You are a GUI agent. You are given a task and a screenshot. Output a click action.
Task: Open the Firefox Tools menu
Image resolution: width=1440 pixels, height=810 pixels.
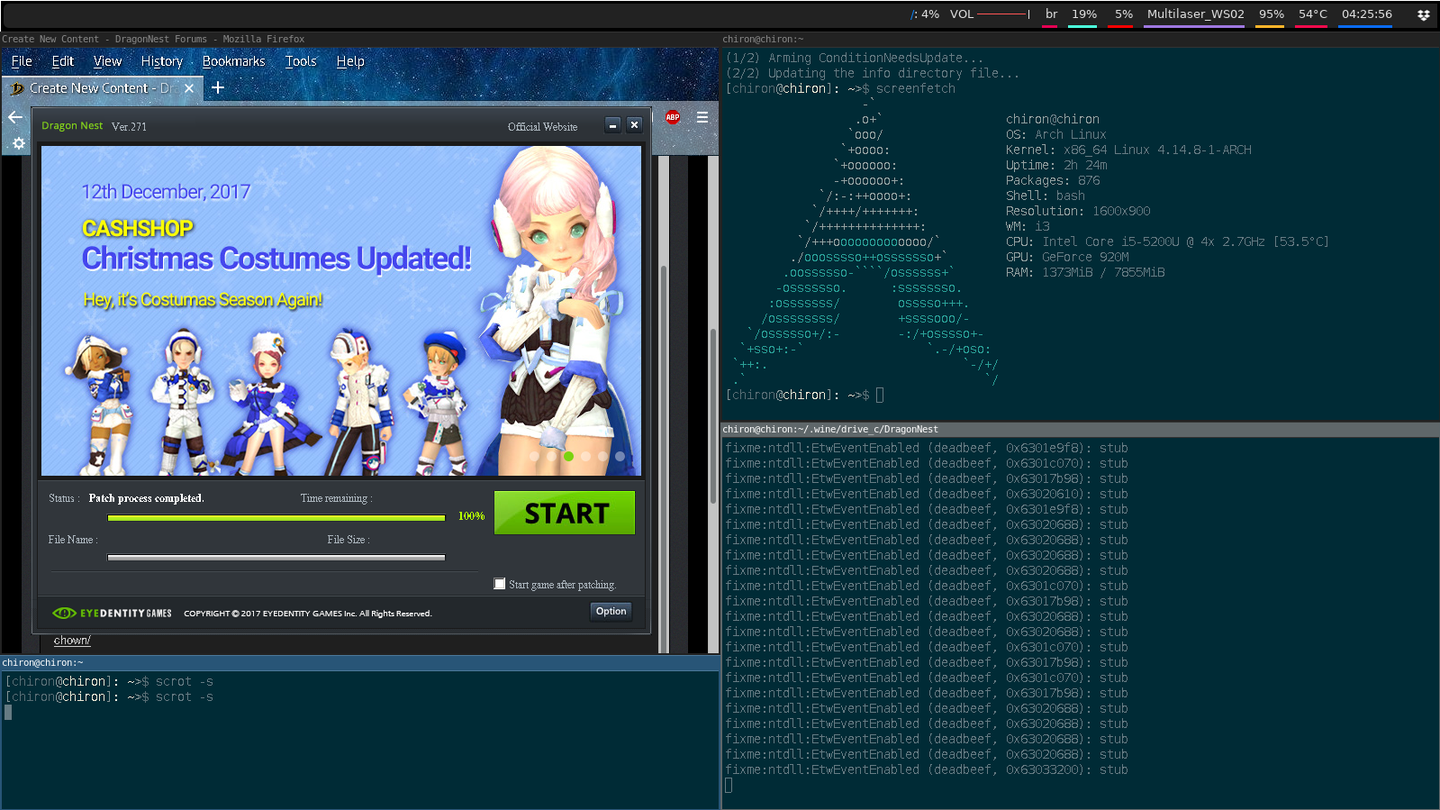coord(301,61)
